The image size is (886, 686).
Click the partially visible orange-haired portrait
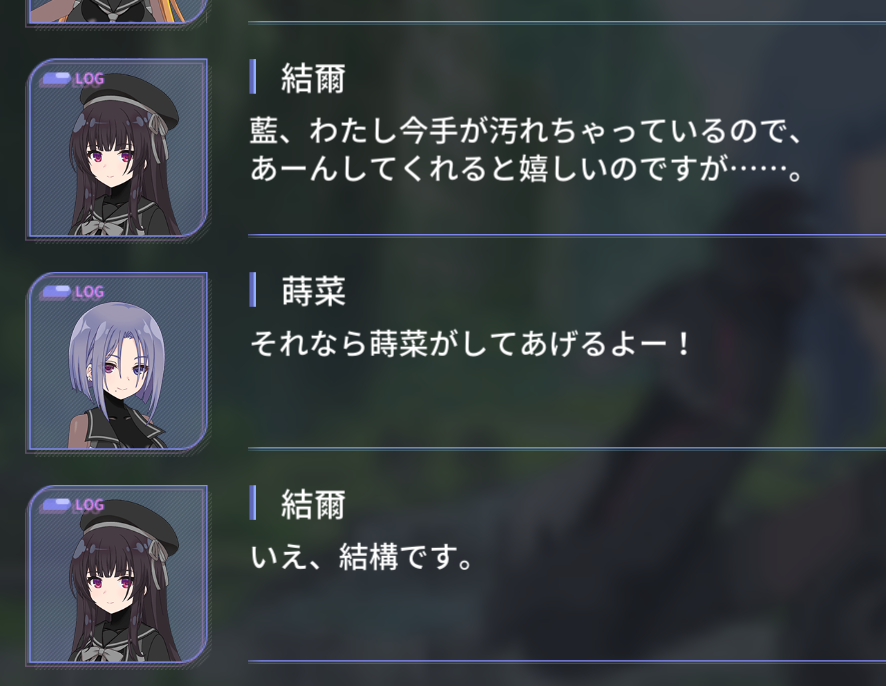click(117, 11)
